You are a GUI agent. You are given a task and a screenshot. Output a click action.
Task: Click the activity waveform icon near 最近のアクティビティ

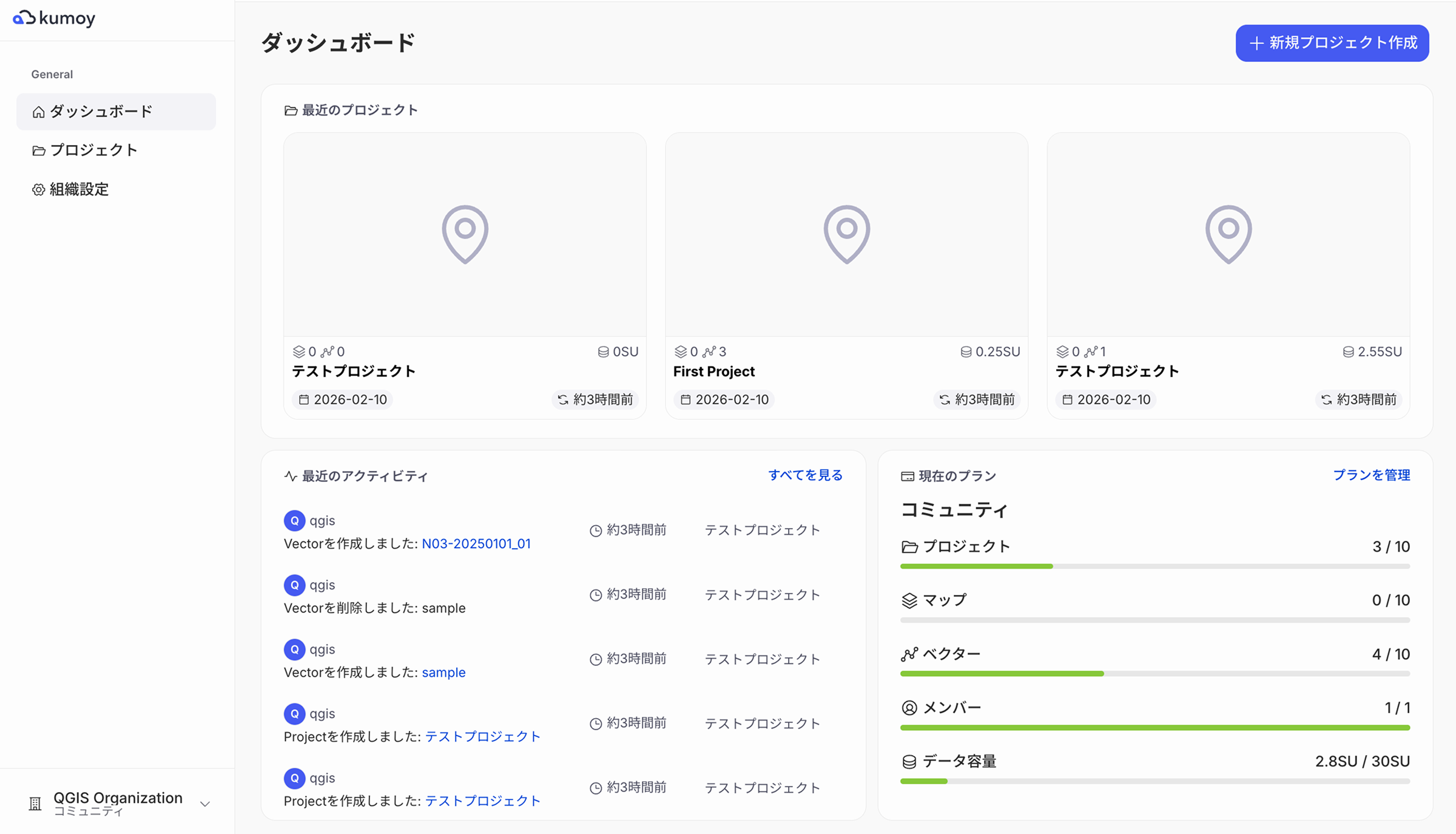(290, 476)
